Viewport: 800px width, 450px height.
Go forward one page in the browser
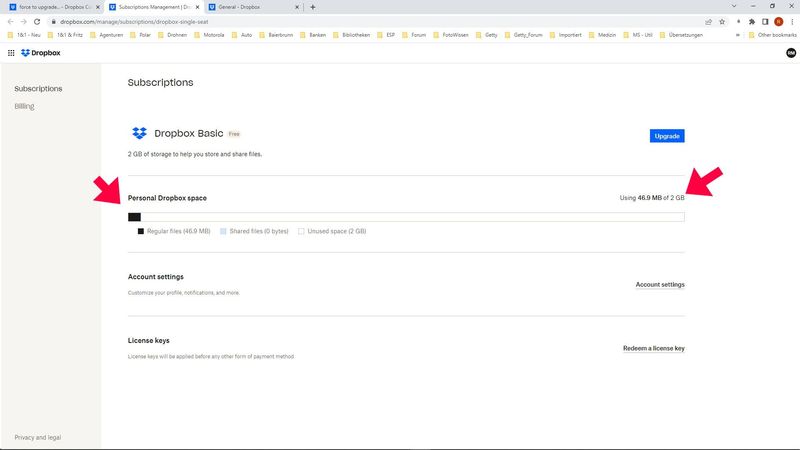(x=23, y=22)
